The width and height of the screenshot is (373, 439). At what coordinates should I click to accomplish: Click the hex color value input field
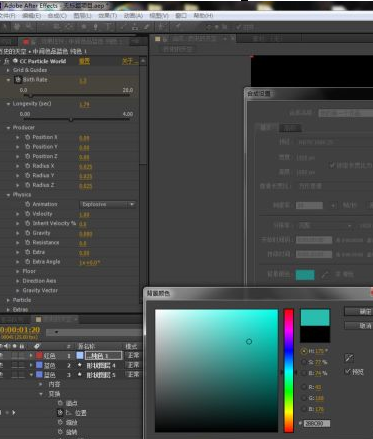point(317,423)
